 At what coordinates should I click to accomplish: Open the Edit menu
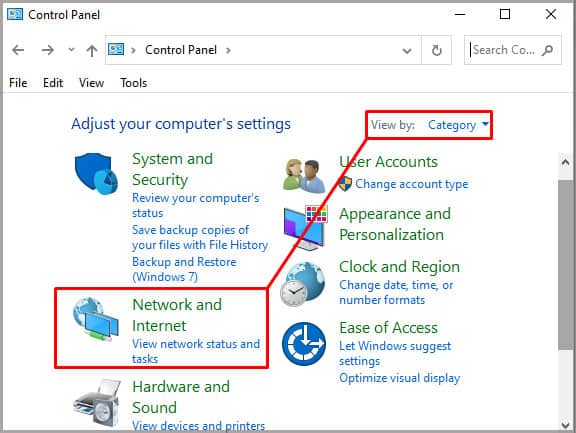coord(53,83)
